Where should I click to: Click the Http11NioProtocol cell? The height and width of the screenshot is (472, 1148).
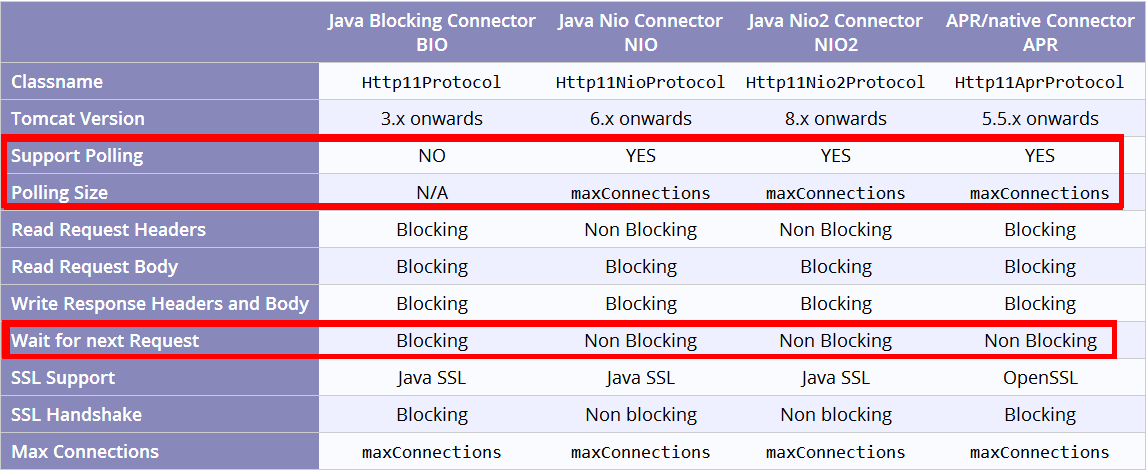[x=640, y=82]
